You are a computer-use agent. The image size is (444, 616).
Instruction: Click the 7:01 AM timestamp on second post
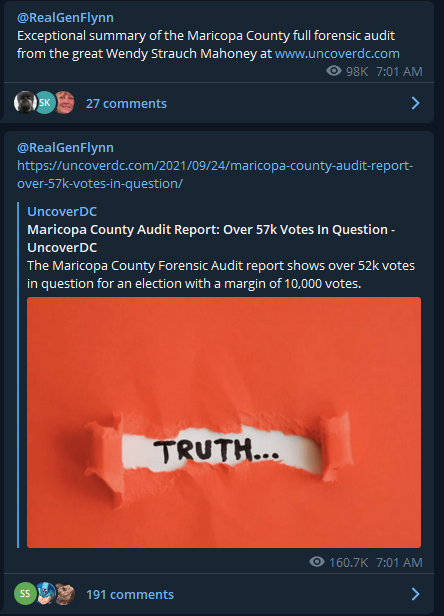click(399, 563)
